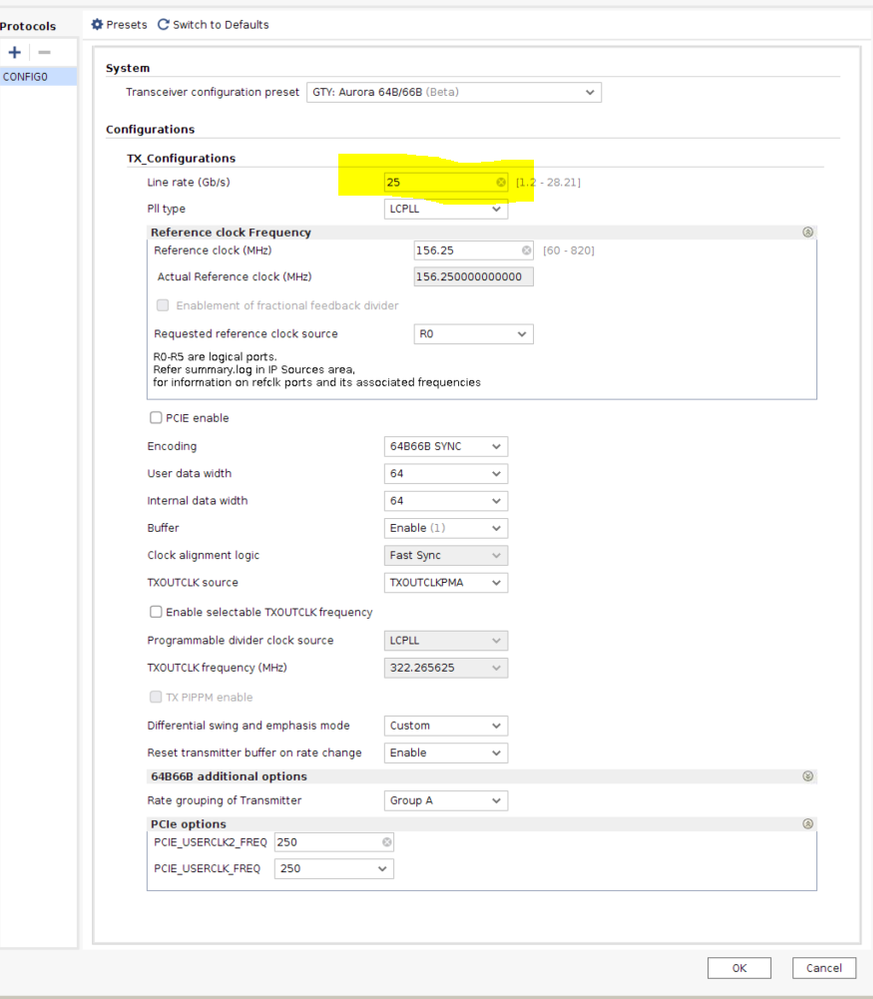Click the plus icon to add protocol
This screenshot has height=999, width=873.
point(14,52)
